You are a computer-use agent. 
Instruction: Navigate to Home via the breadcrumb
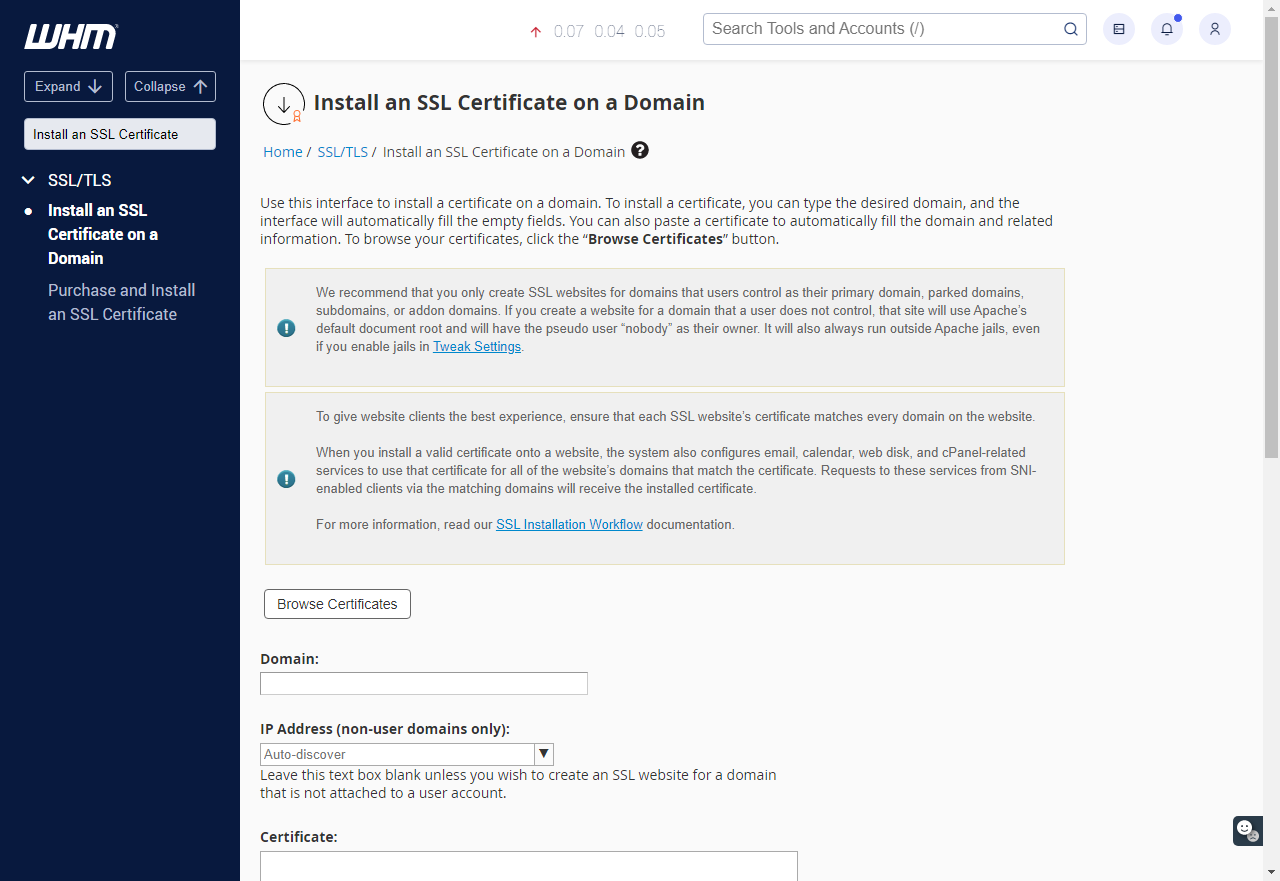point(282,151)
